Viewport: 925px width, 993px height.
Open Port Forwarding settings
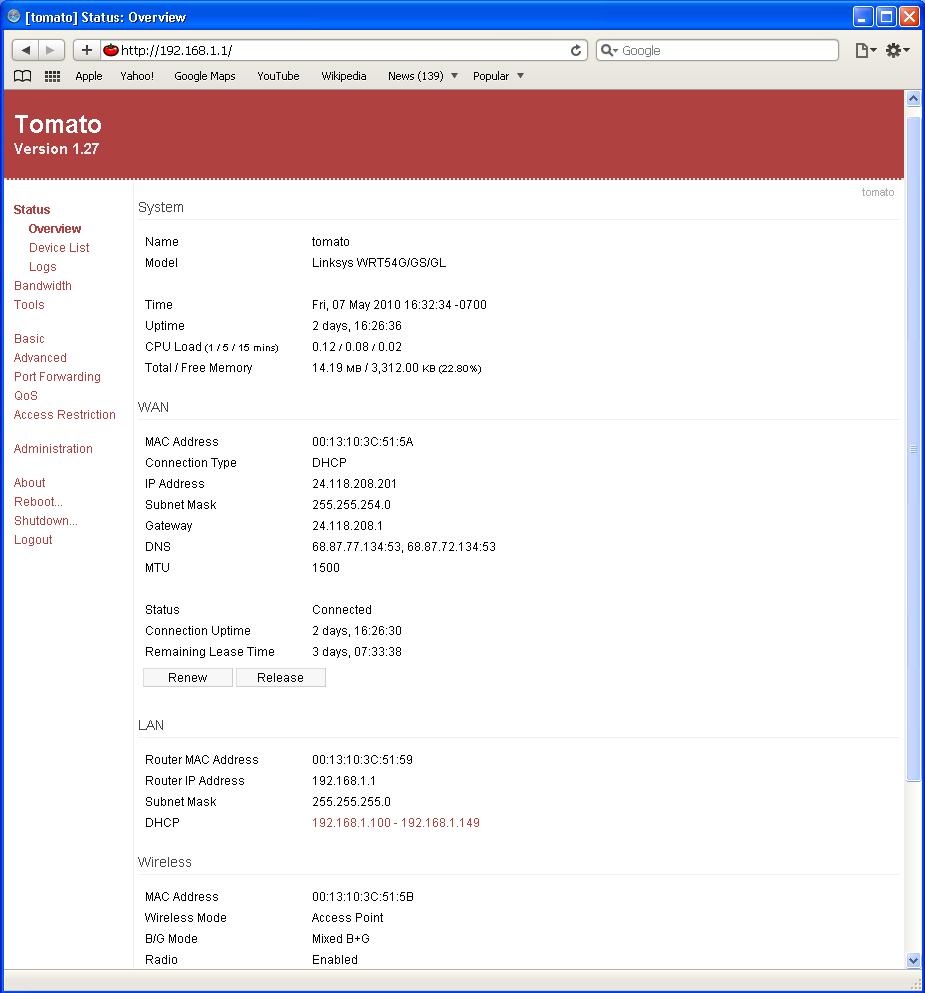pyautogui.click(x=57, y=377)
